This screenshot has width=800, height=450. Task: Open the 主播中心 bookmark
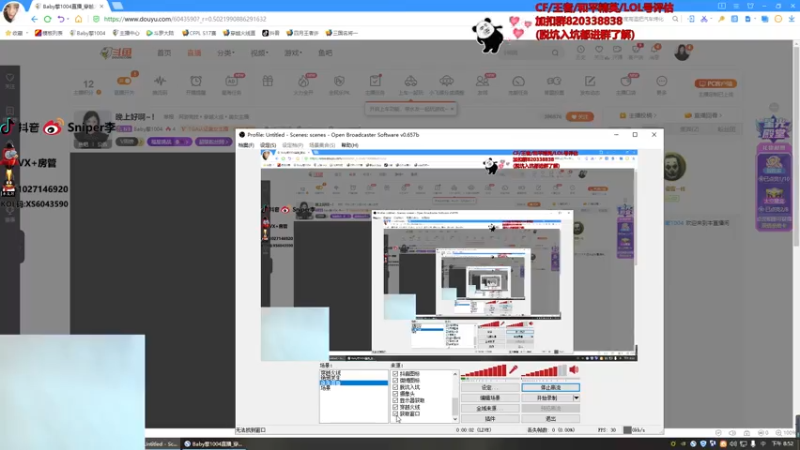(126, 33)
